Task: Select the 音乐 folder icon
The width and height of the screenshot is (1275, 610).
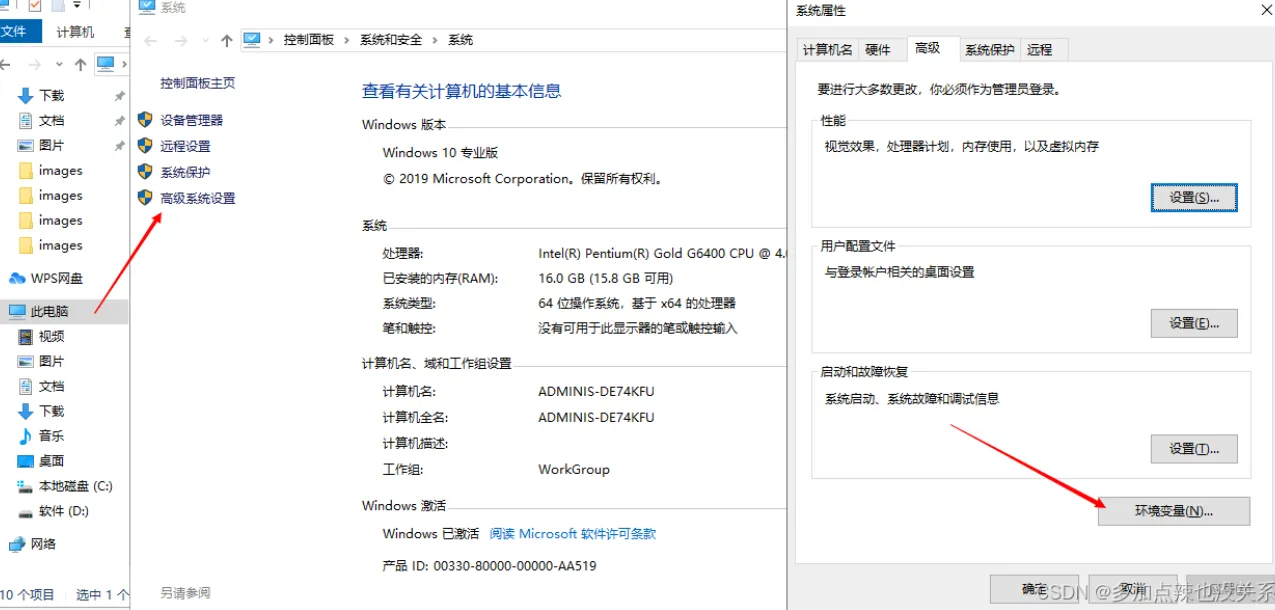Action: coord(27,436)
